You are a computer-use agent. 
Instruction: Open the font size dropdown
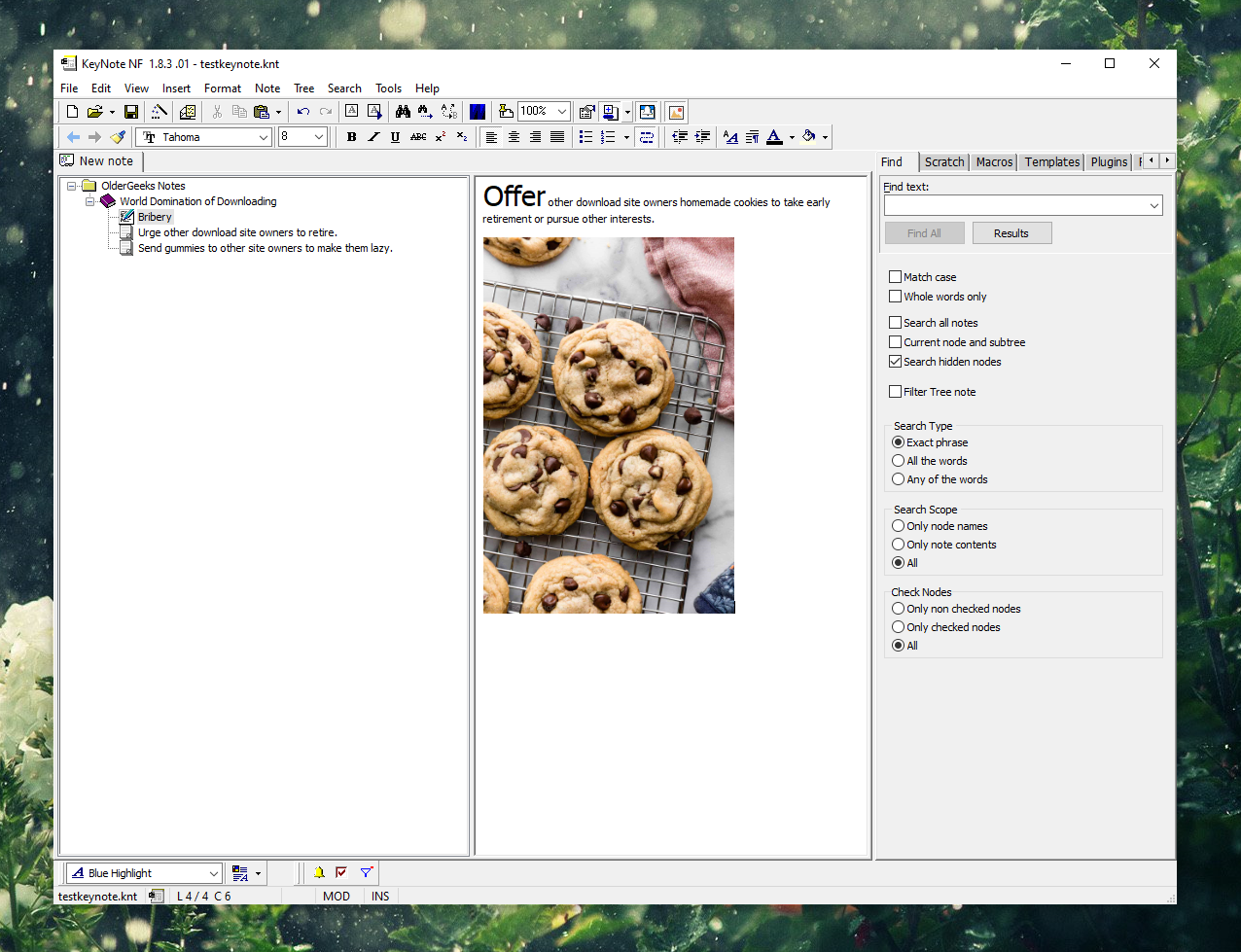319,137
